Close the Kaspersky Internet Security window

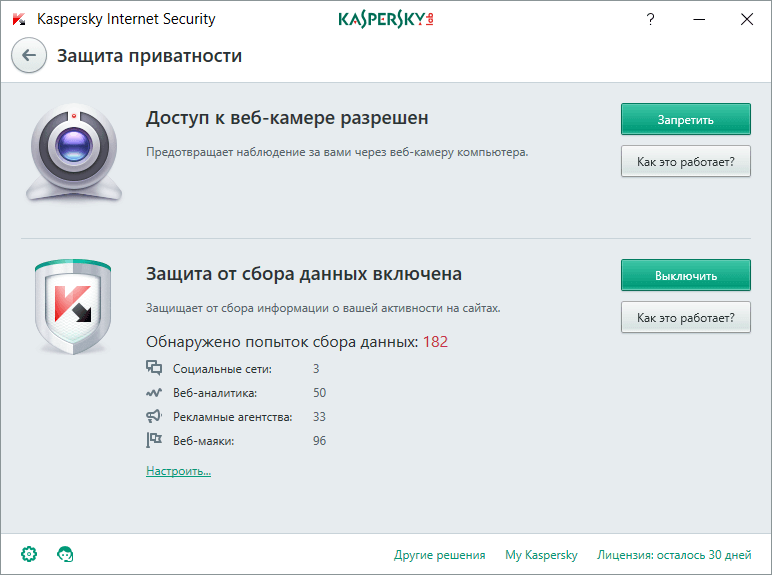coord(747,19)
